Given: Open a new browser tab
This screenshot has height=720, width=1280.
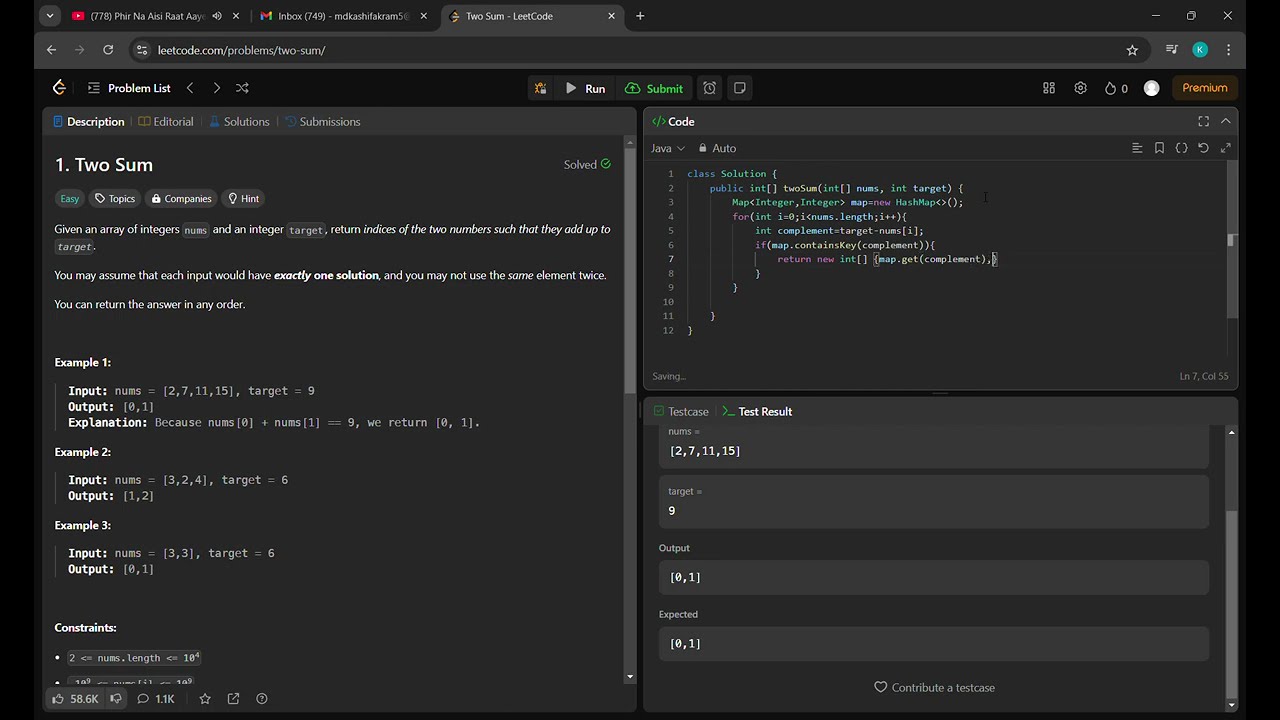Looking at the screenshot, I should tap(640, 16).
